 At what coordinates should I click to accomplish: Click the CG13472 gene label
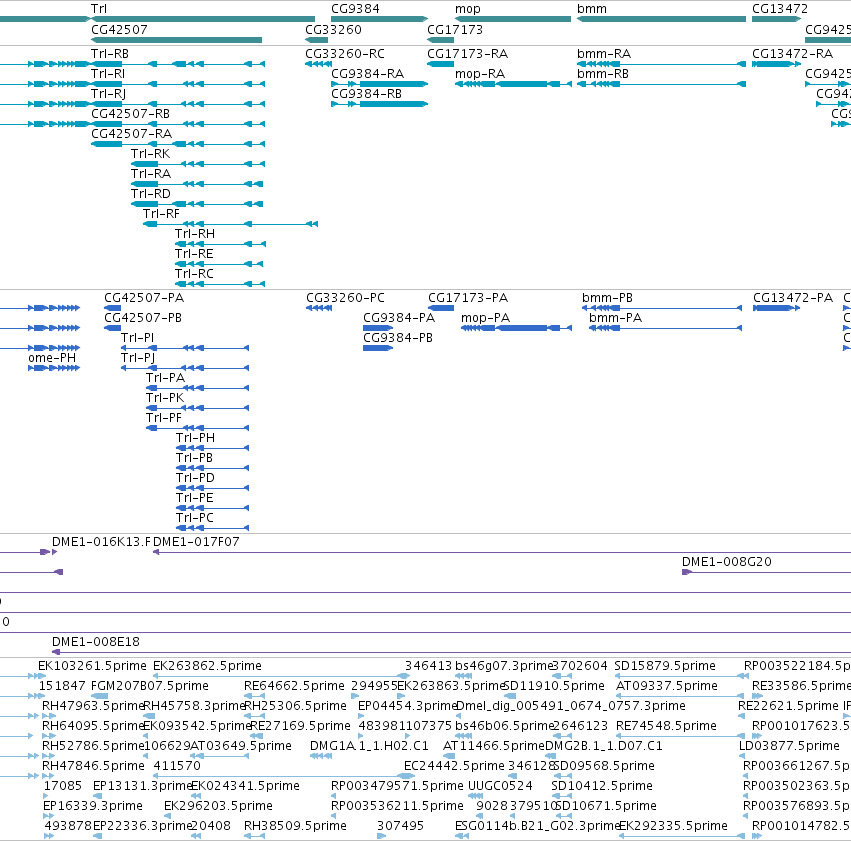(x=779, y=9)
